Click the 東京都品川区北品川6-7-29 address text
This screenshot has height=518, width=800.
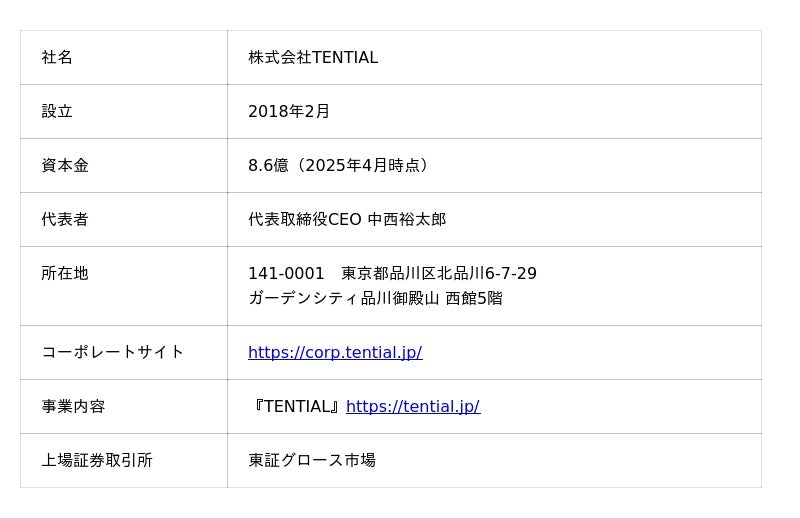pyautogui.click(x=438, y=274)
